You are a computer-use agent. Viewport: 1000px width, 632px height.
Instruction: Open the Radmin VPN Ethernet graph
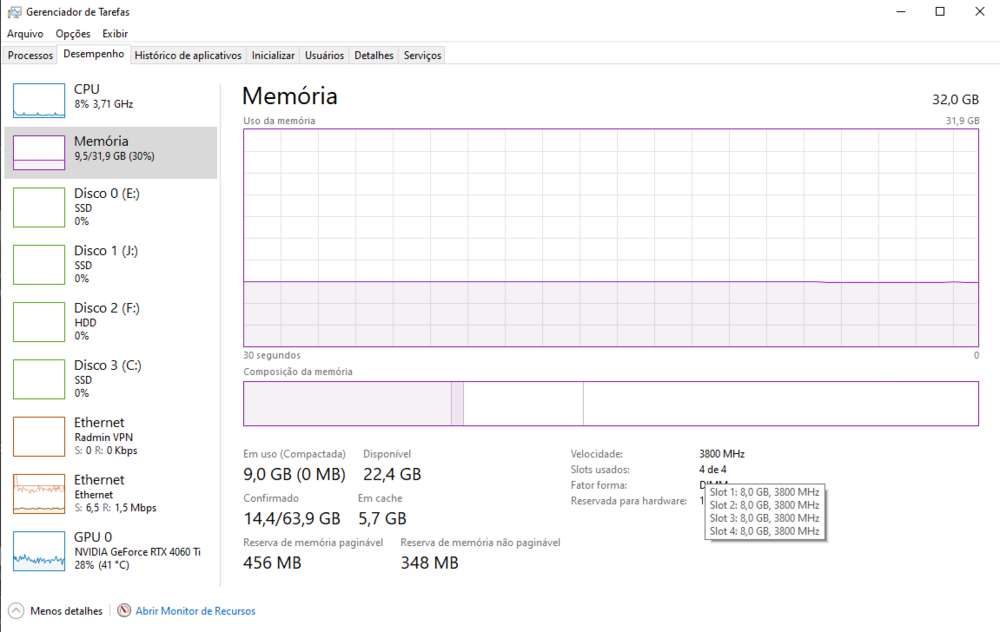39,436
